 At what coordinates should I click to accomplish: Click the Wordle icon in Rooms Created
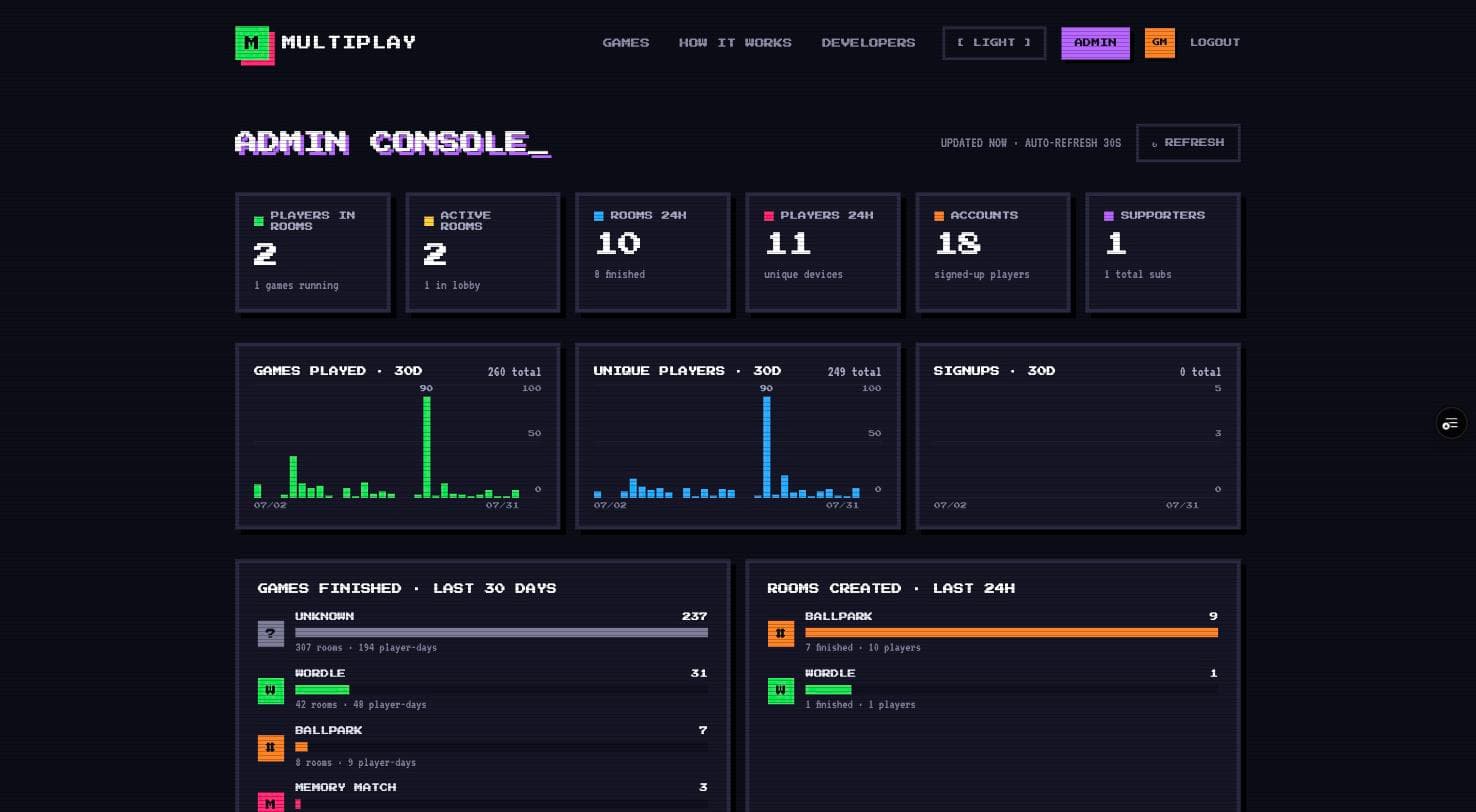click(781, 691)
